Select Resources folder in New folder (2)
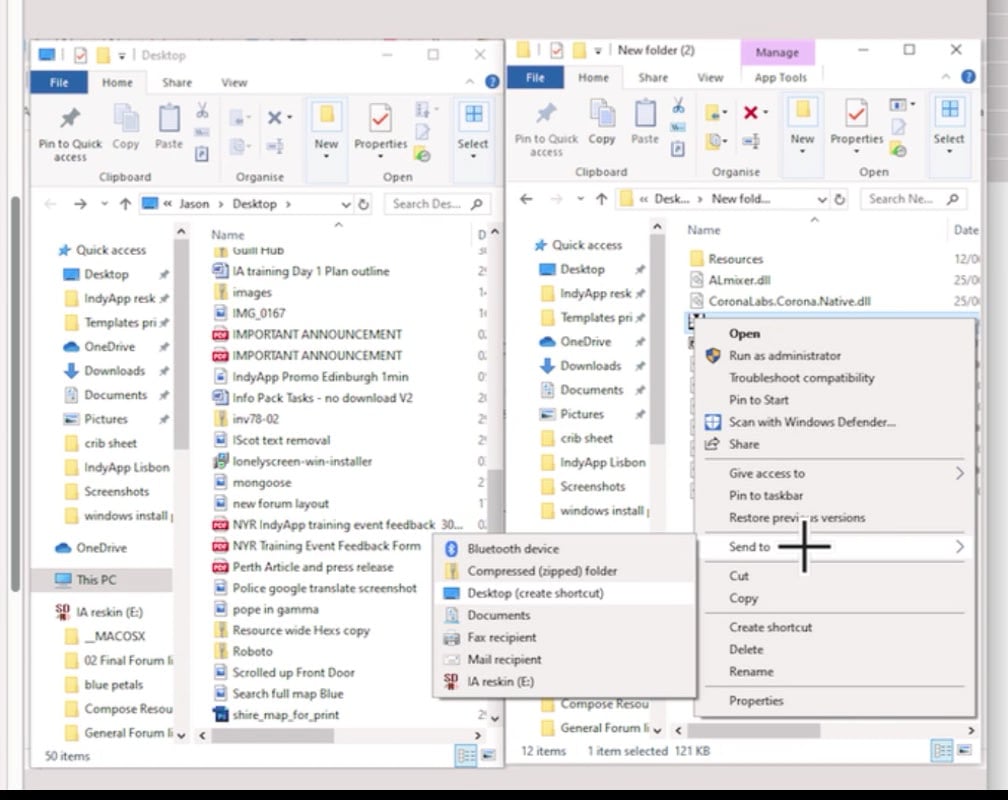 tap(735, 259)
